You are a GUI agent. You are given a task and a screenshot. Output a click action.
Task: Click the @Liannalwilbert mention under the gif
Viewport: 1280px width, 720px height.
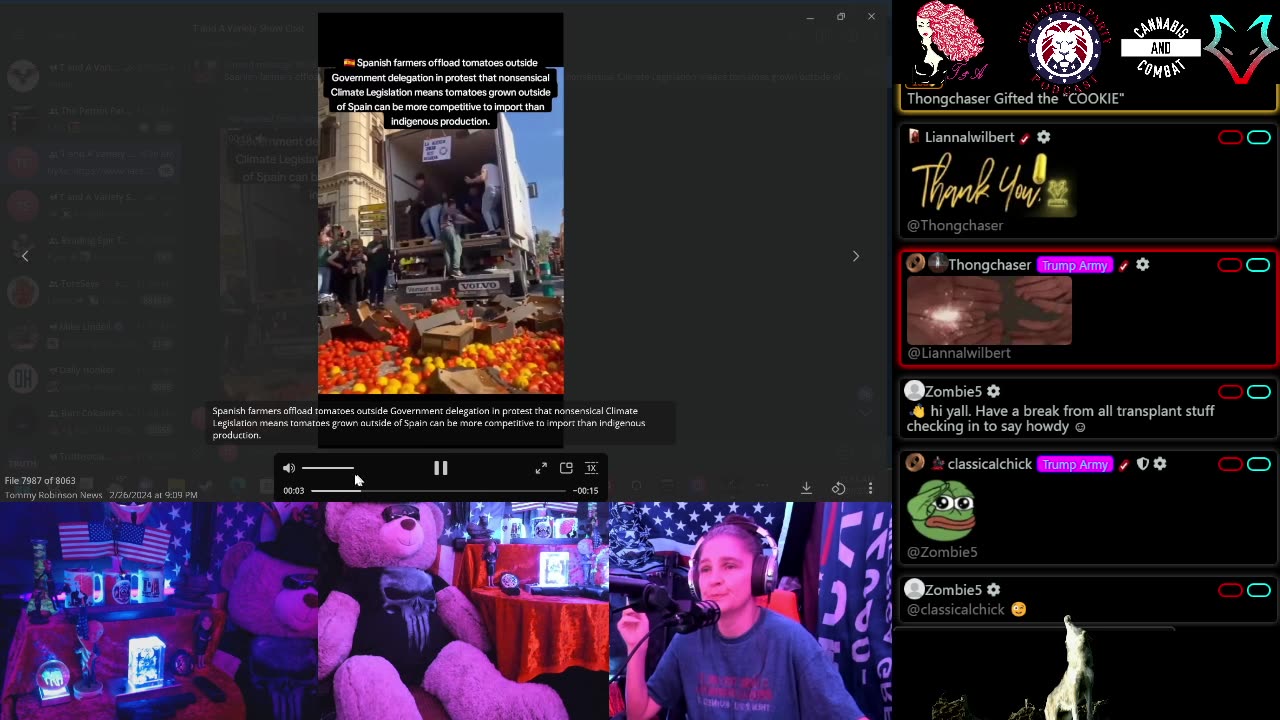click(x=959, y=353)
